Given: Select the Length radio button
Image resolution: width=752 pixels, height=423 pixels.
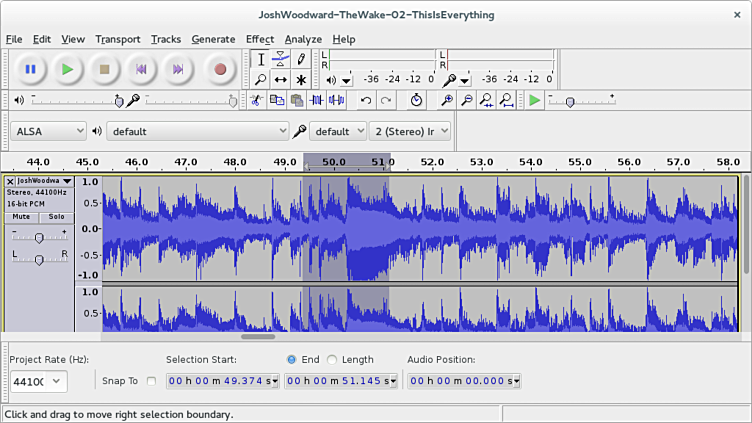Looking at the screenshot, I should tap(333, 360).
